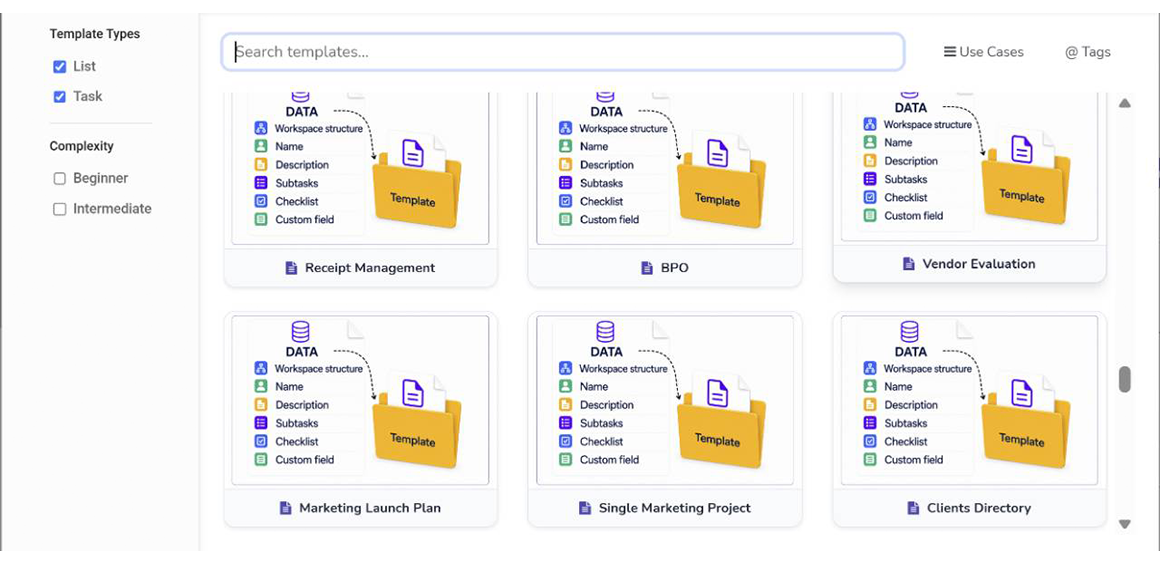Open the Tags filter menu
The height and width of the screenshot is (563, 1160).
point(1088,52)
